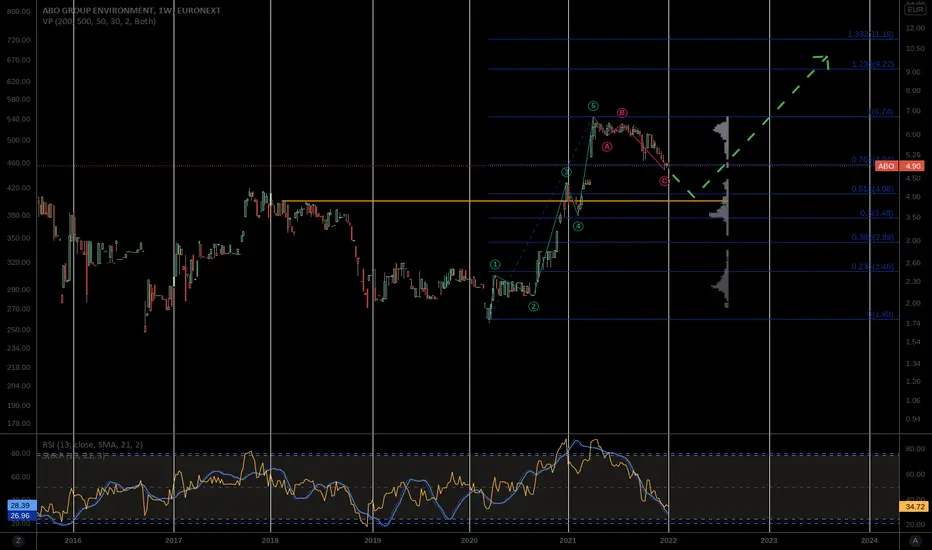Click the 2020 label on time axis
The image size is (932, 550).
(469, 540)
